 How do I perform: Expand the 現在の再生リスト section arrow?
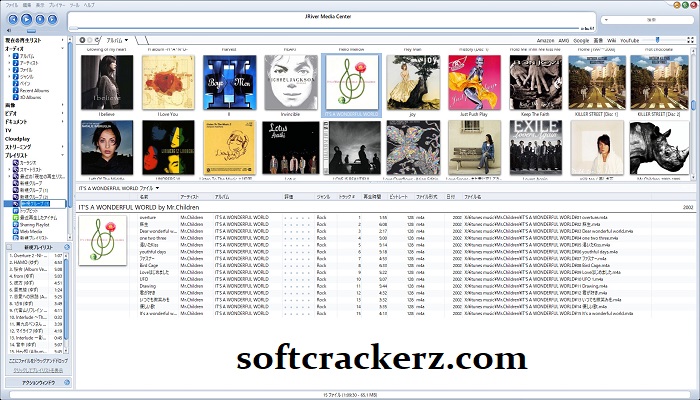(62, 40)
